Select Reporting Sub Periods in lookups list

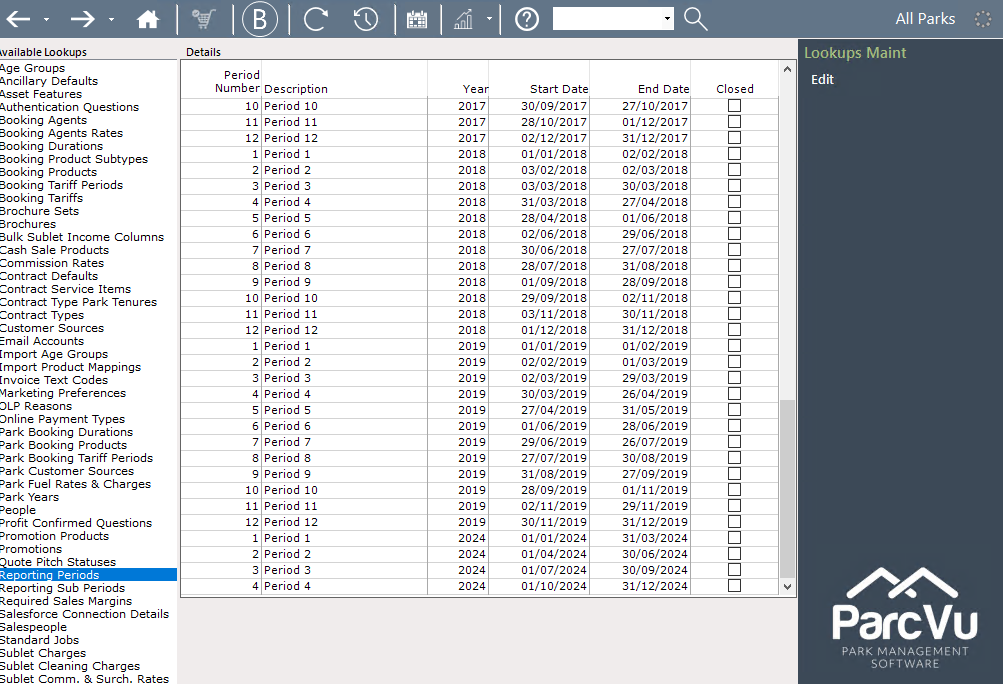pos(63,588)
